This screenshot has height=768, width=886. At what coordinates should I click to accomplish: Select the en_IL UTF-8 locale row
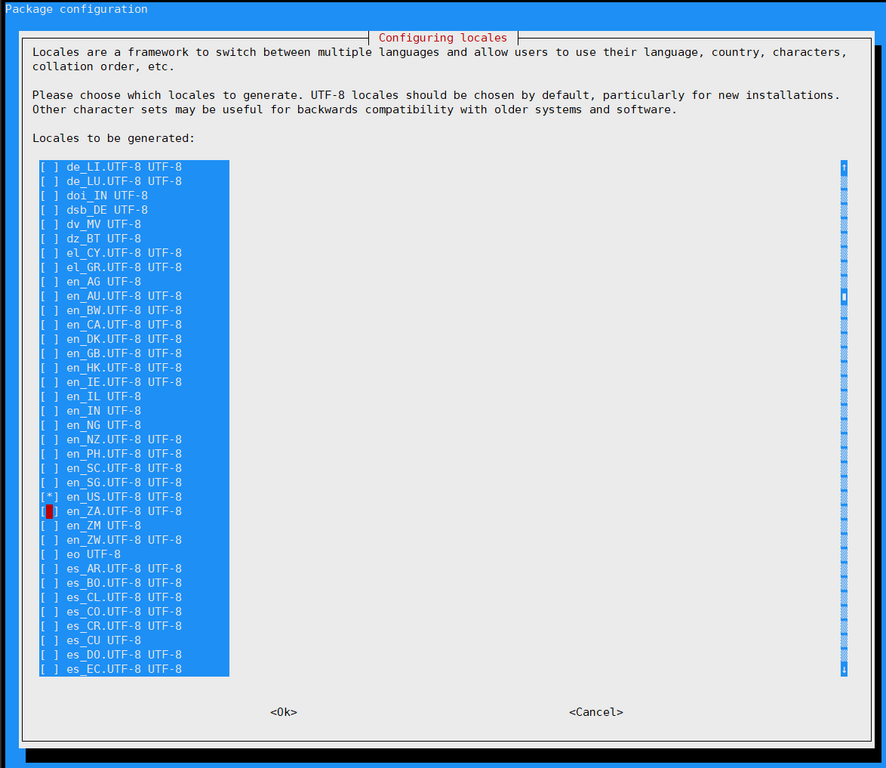point(134,397)
